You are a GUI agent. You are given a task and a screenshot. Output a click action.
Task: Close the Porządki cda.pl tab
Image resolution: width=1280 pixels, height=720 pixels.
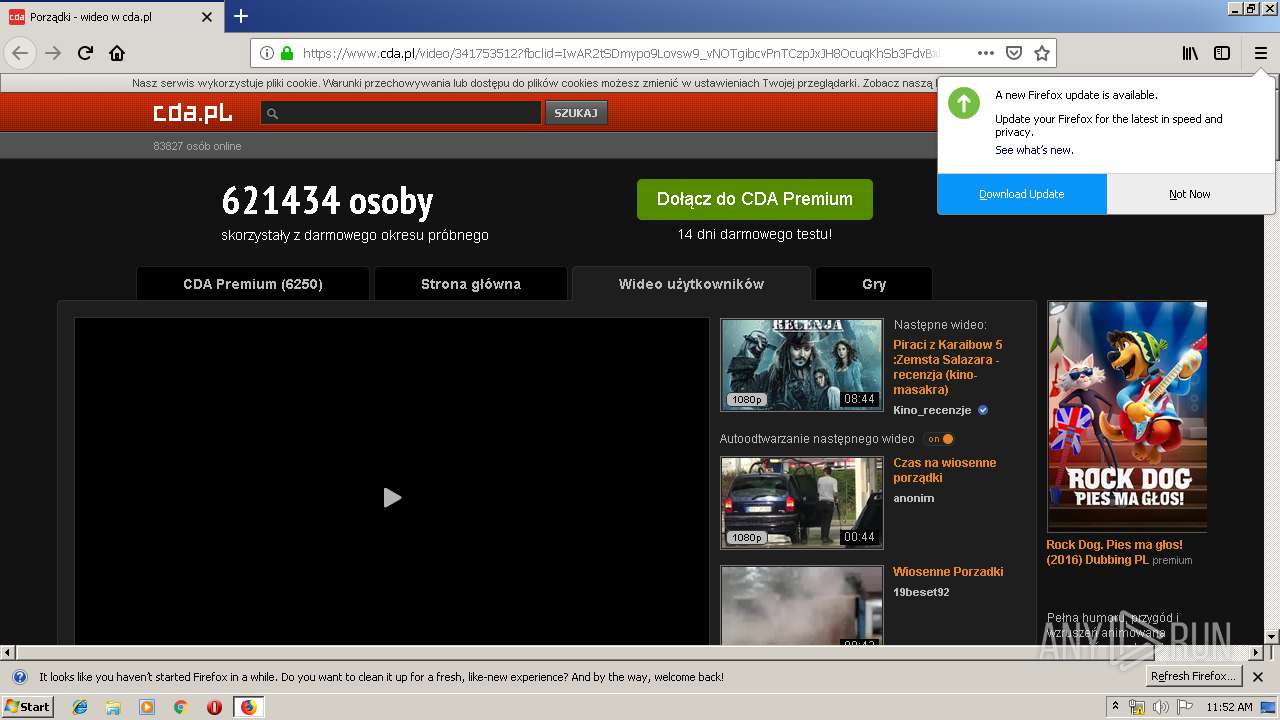click(207, 17)
